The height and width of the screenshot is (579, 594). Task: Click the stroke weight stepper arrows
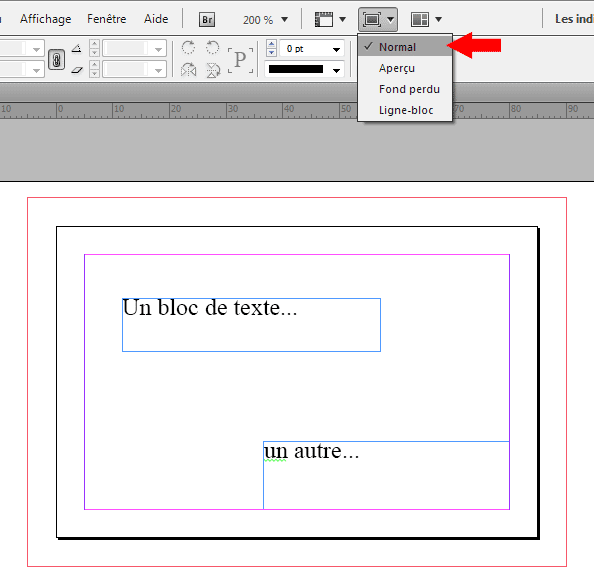coord(271,48)
